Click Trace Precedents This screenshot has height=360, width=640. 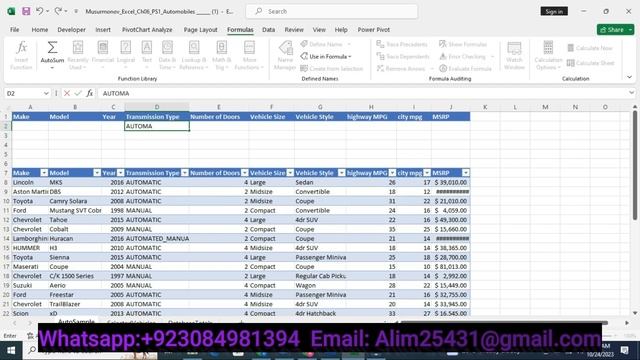click(x=402, y=44)
